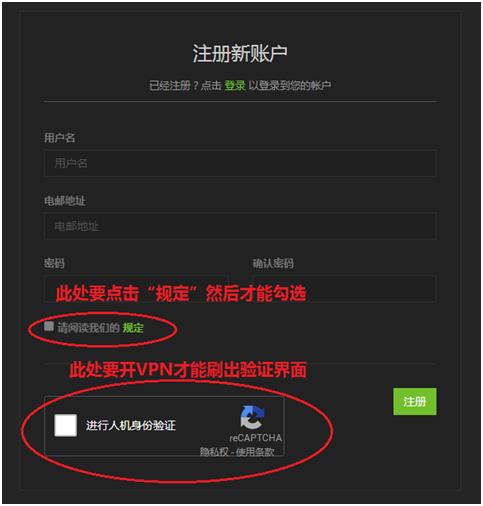
Task: Click the 密码 field label
Action: click(54, 263)
